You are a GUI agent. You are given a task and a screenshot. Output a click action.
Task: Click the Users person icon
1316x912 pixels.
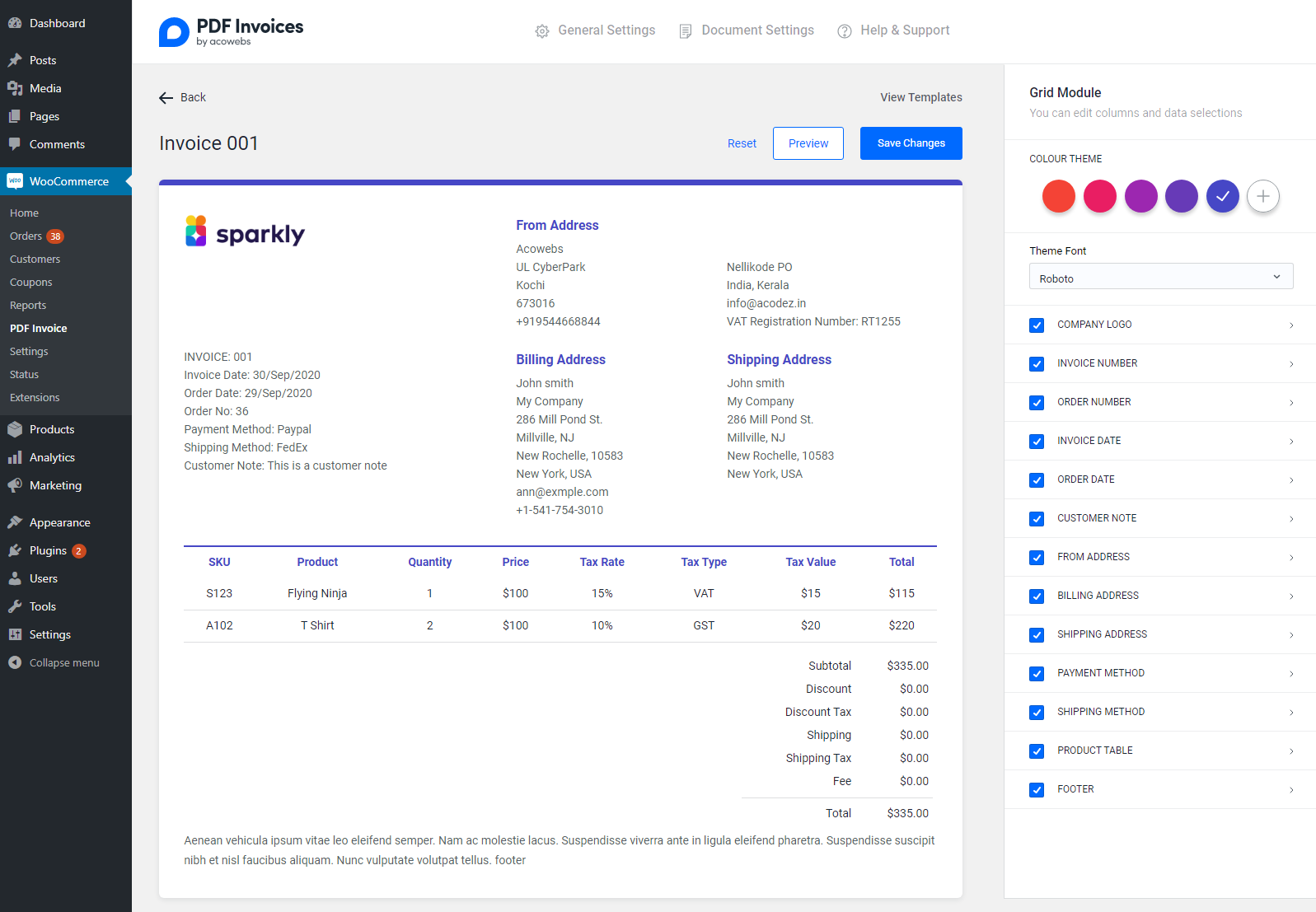click(x=15, y=578)
